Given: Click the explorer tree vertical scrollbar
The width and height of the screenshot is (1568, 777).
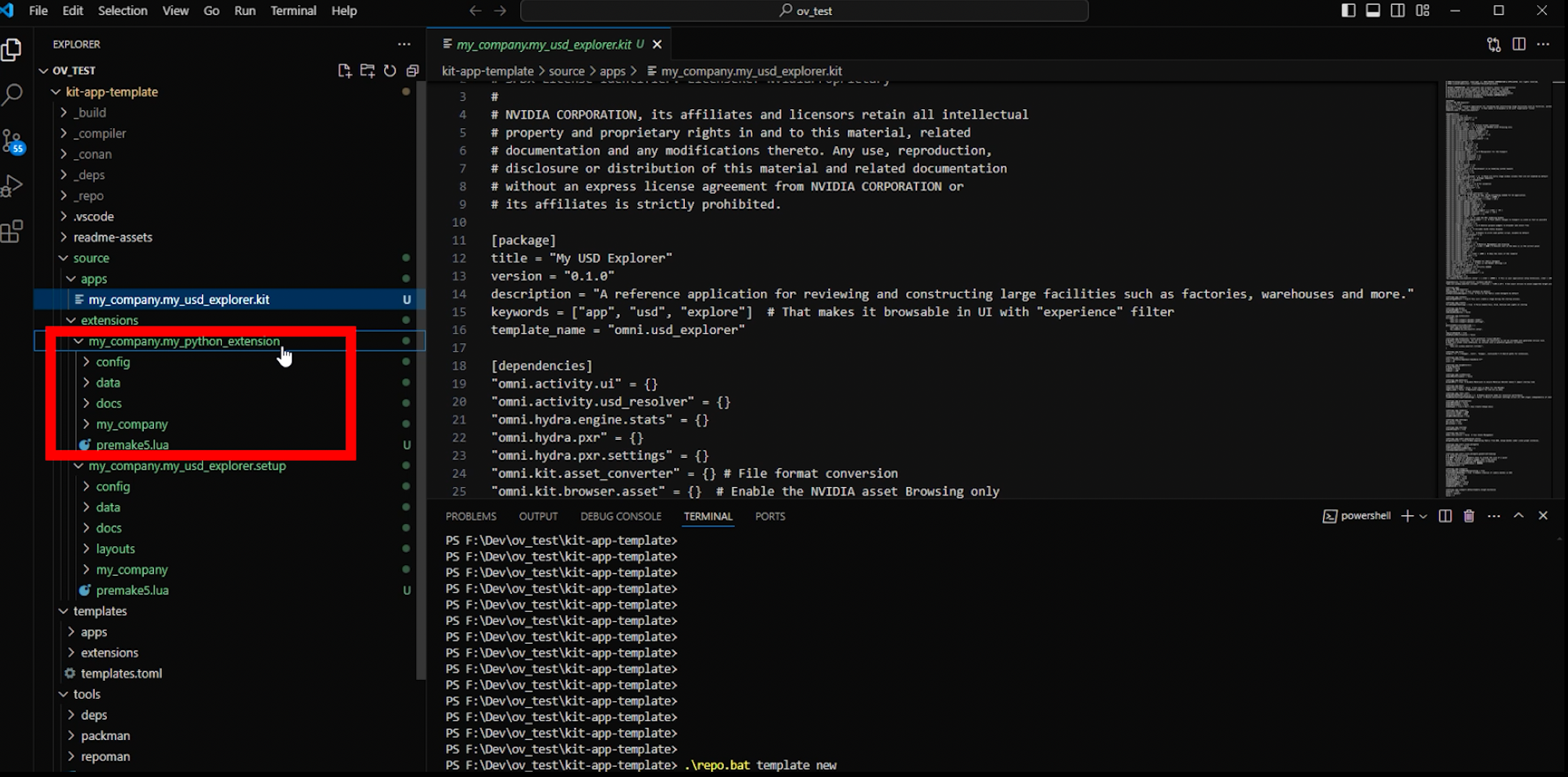Looking at the screenshot, I should click(421, 380).
